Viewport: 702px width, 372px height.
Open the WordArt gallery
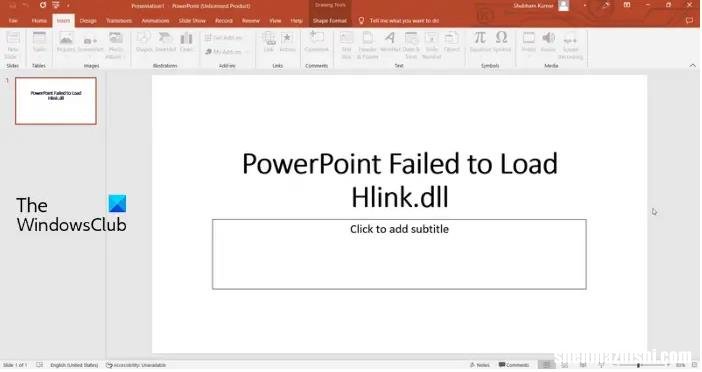click(x=390, y=43)
